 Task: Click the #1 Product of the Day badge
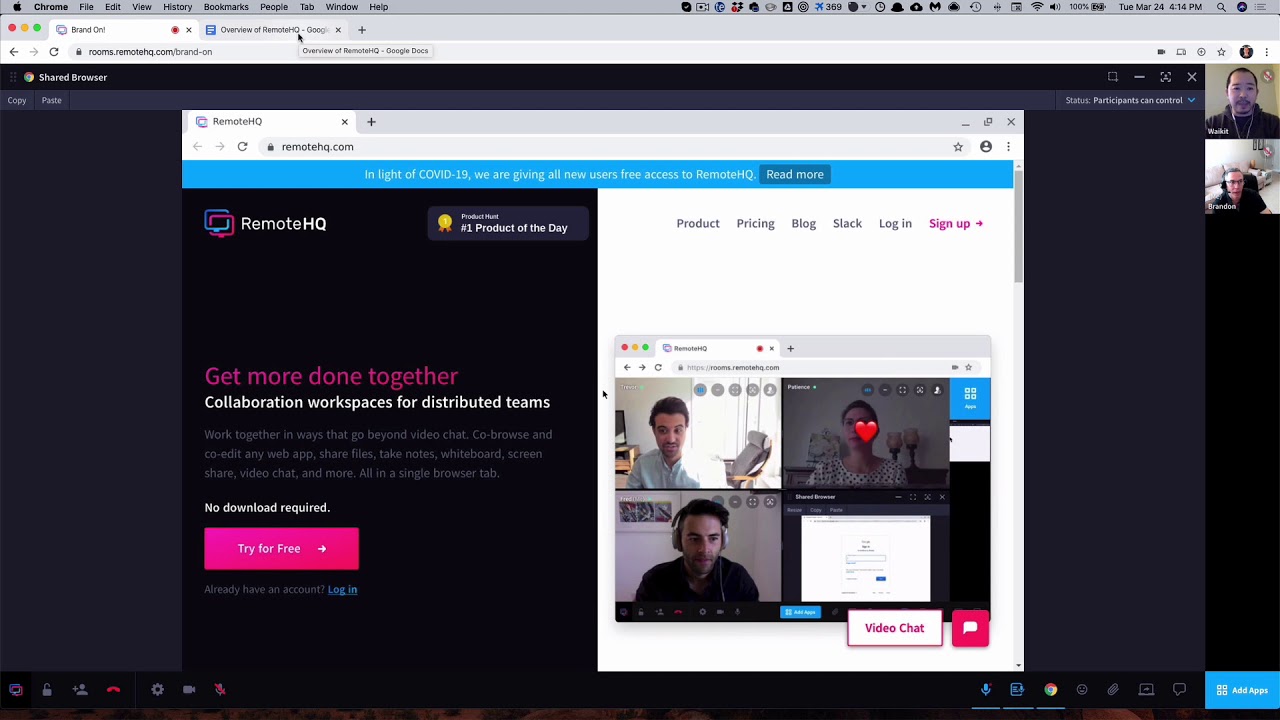[x=508, y=223]
